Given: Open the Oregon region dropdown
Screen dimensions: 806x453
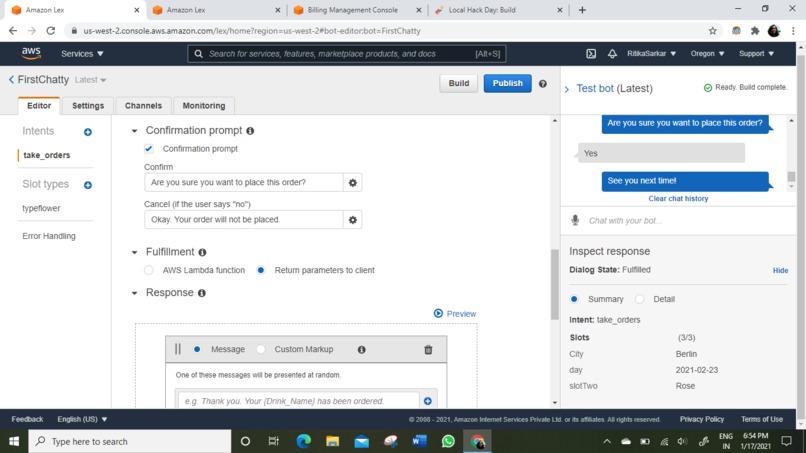Looking at the screenshot, I should [x=707, y=53].
